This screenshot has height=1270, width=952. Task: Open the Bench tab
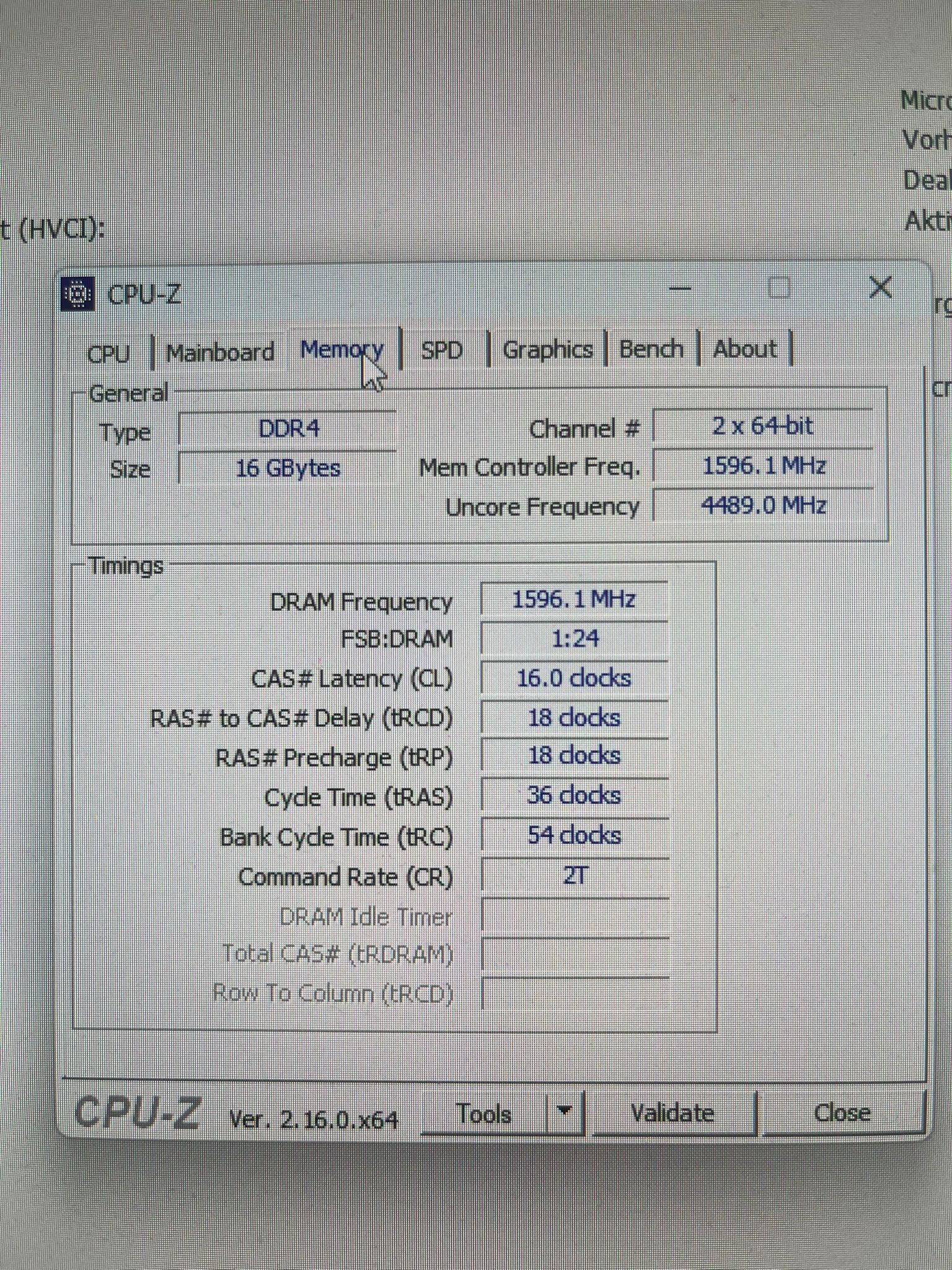point(651,349)
